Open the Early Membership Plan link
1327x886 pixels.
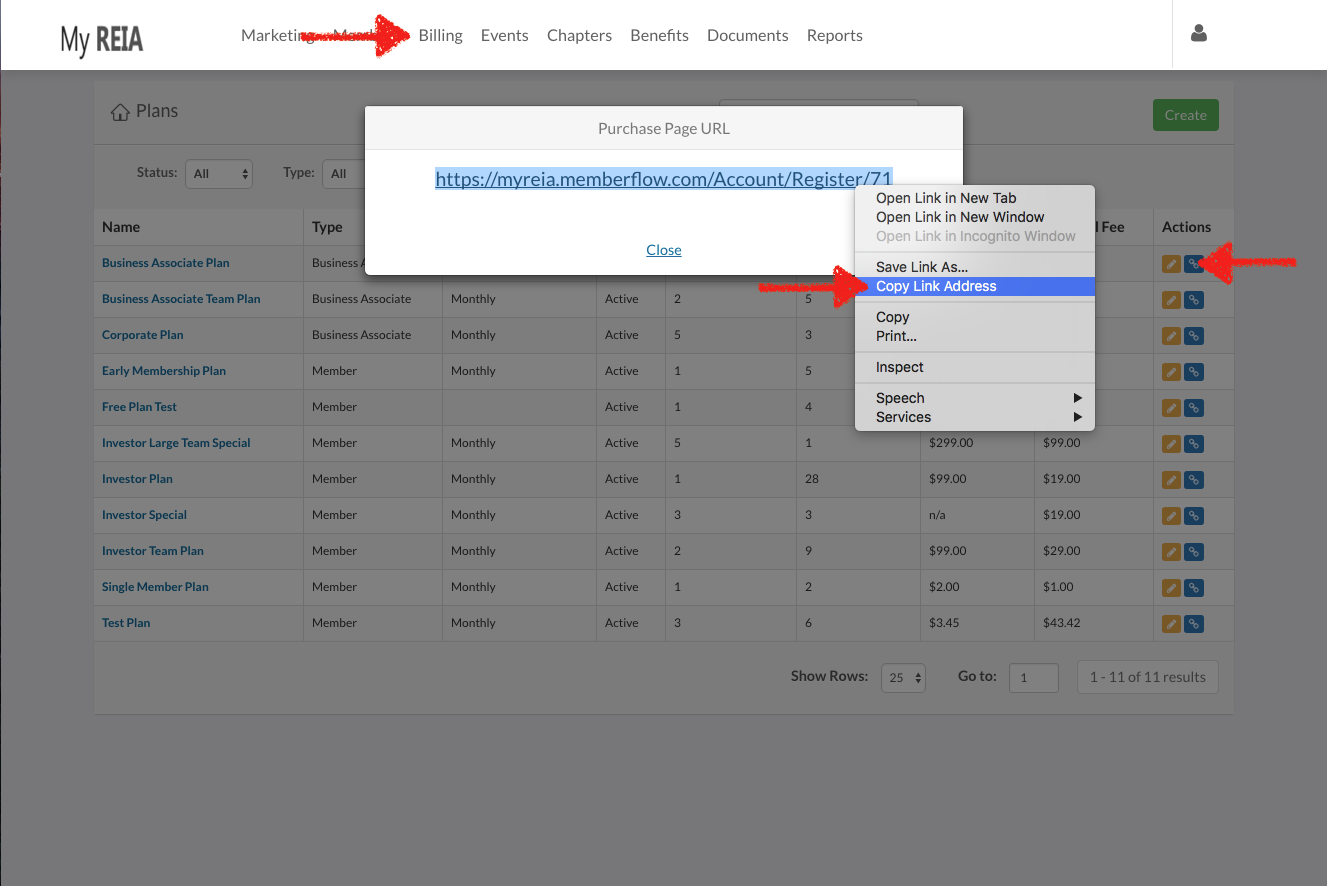(x=164, y=371)
